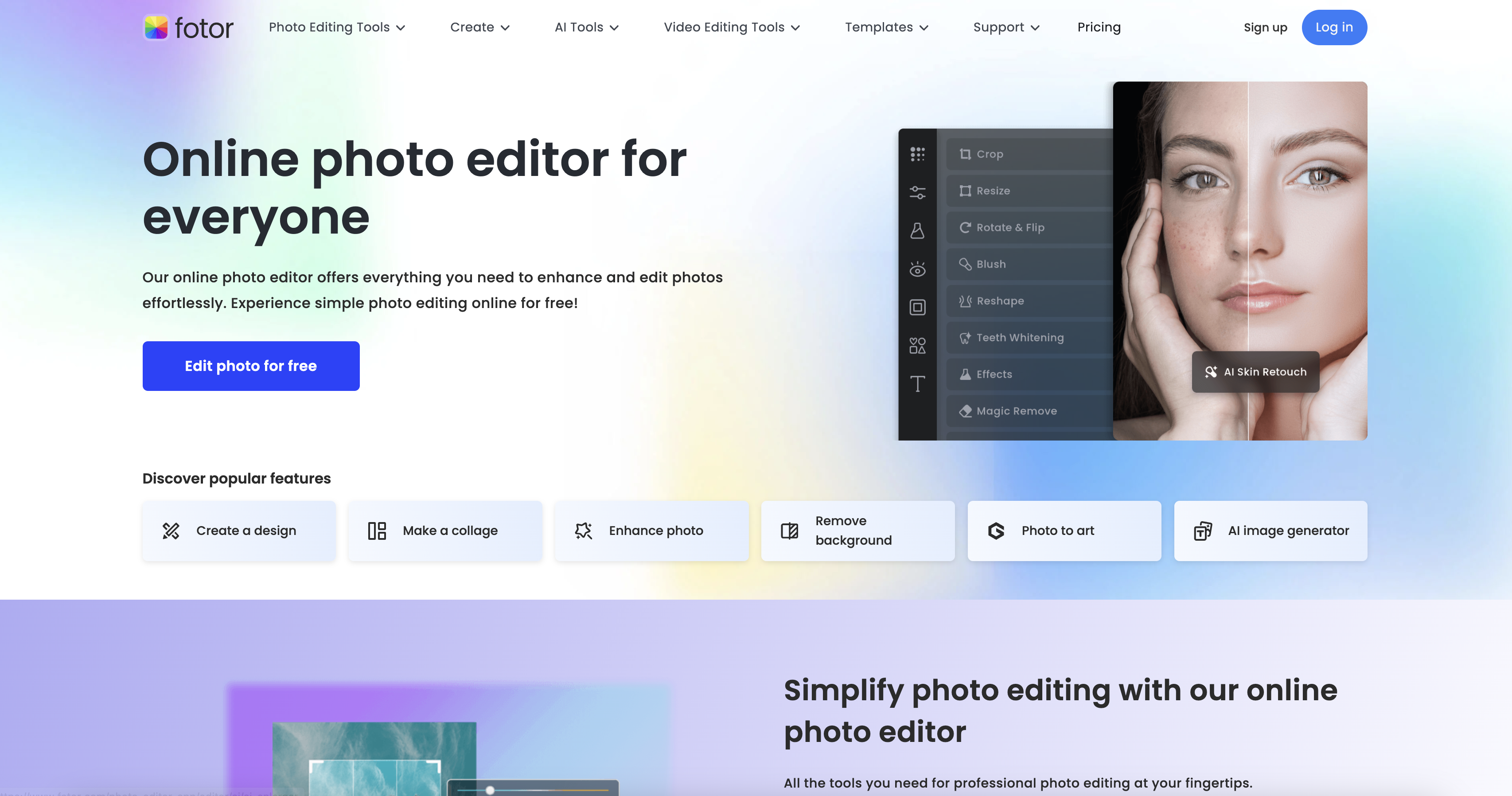Select the Magic Remove label
Viewport: 1512px width, 796px height.
[1017, 411]
